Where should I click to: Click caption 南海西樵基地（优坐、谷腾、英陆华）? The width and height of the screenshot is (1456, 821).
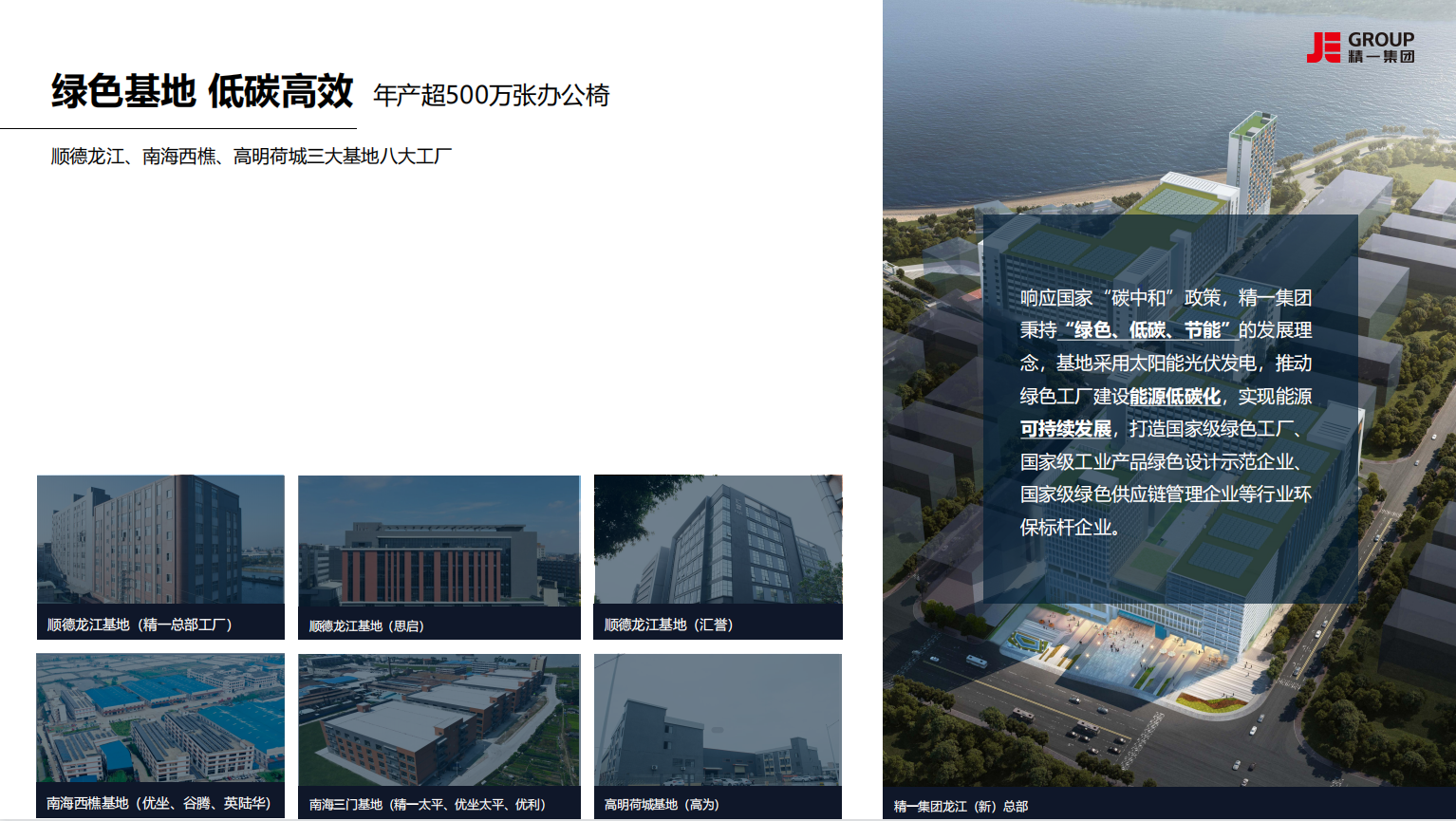[x=159, y=803]
